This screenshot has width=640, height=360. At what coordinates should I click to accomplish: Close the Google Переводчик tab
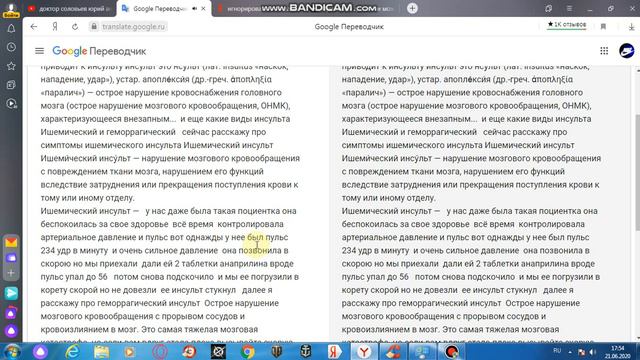pos(203,8)
